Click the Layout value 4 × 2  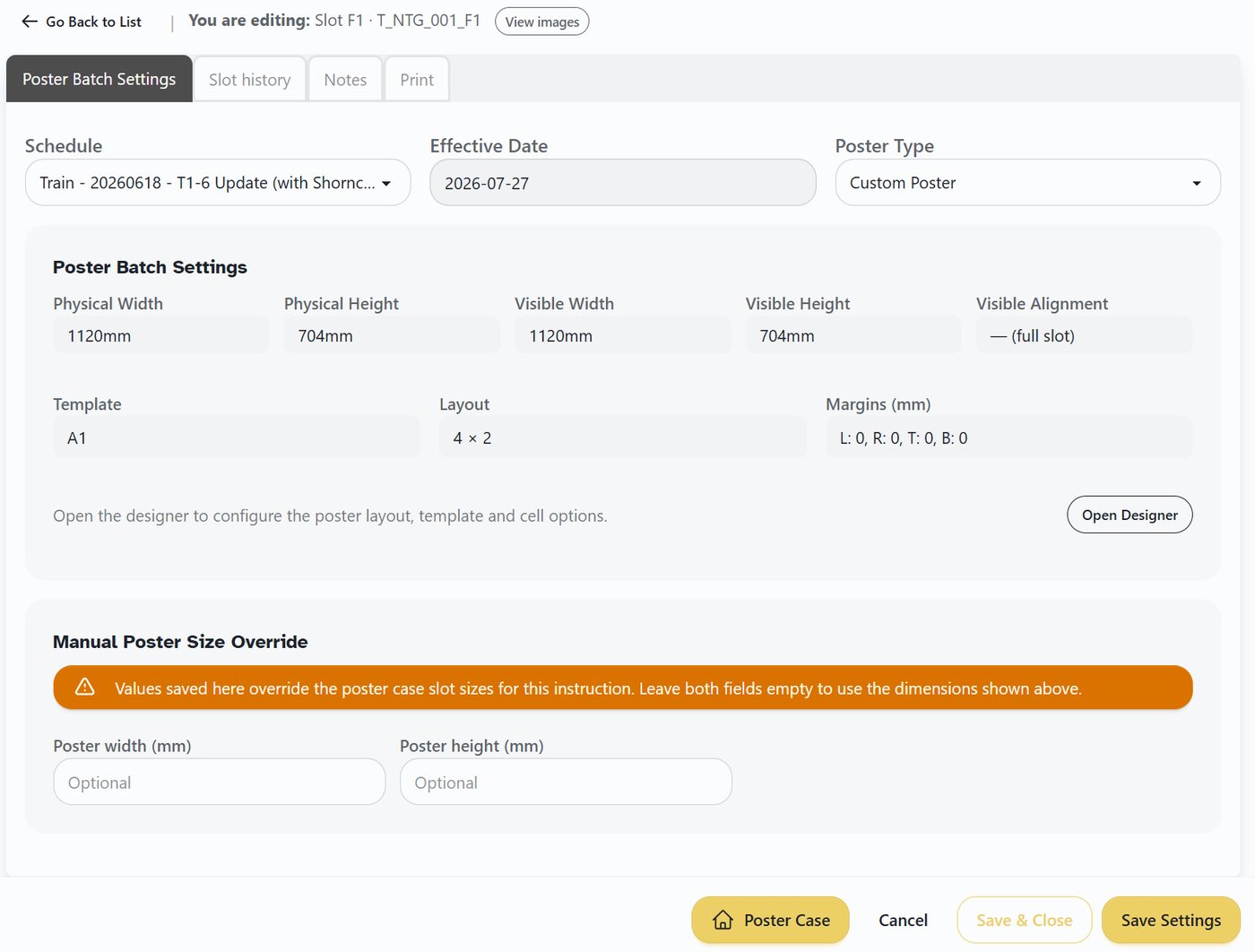click(x=623, y=437)
